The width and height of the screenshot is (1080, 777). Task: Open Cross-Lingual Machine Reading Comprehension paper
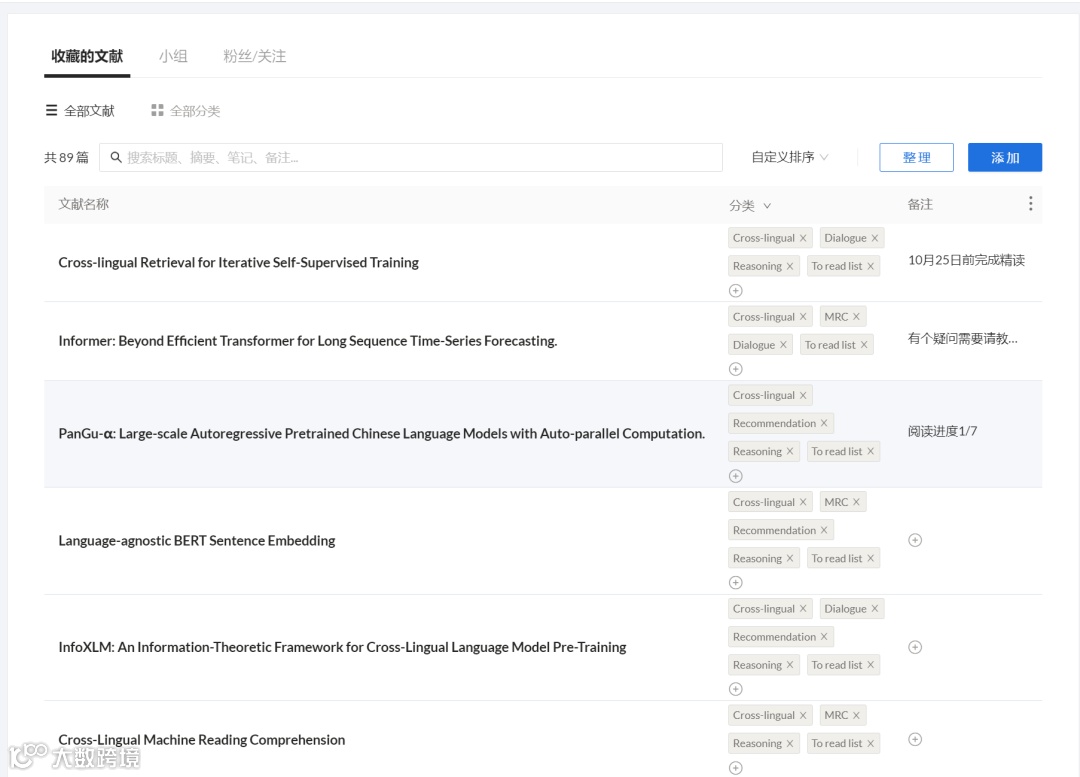click(202, 740)
